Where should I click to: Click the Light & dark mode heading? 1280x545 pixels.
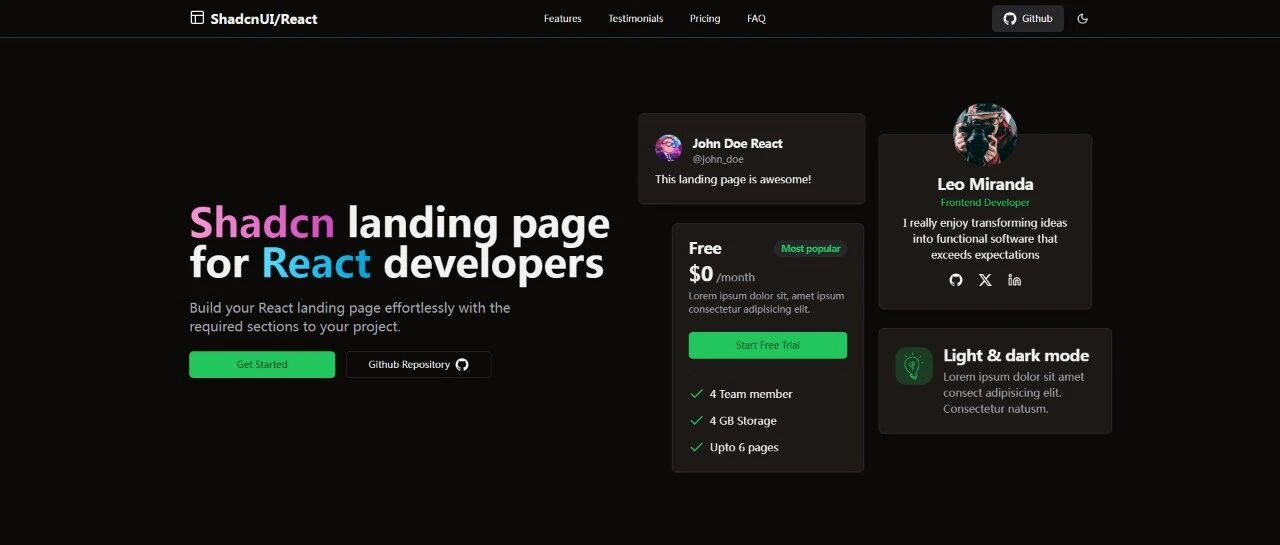point(1016,355)
